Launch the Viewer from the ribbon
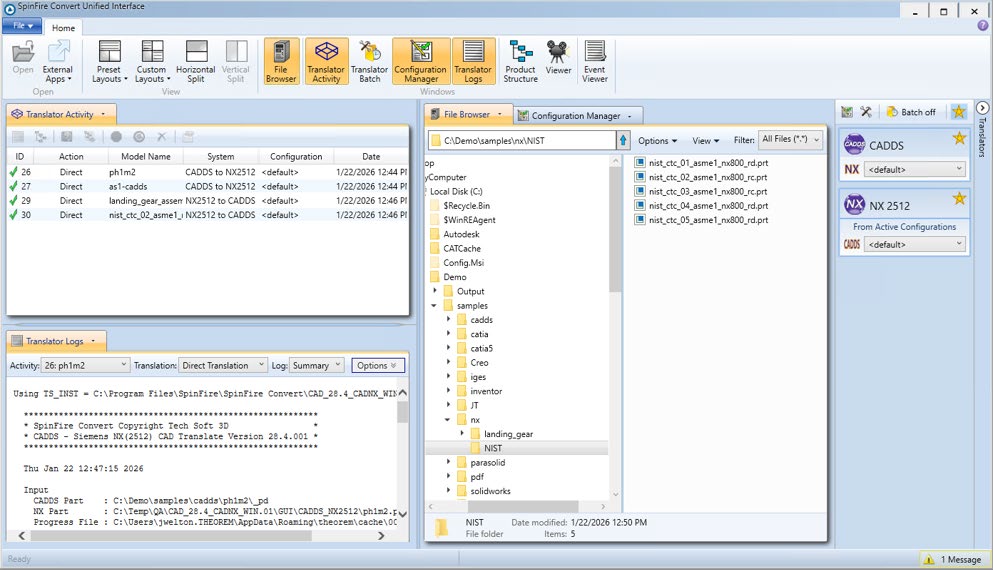Screen dimensions: 993x570 (x=558, y=58)
